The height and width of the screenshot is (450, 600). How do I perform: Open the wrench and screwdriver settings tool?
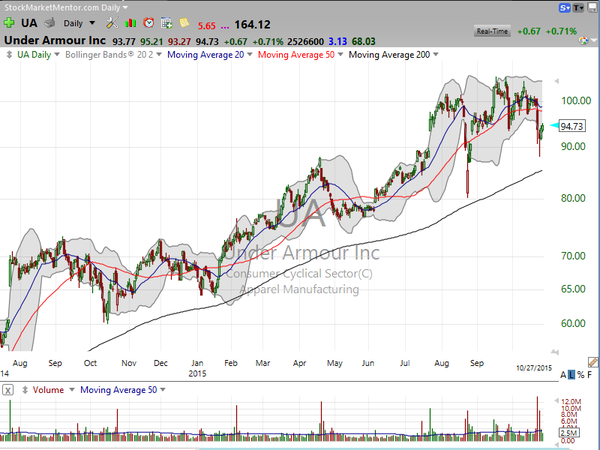point(112,23)
